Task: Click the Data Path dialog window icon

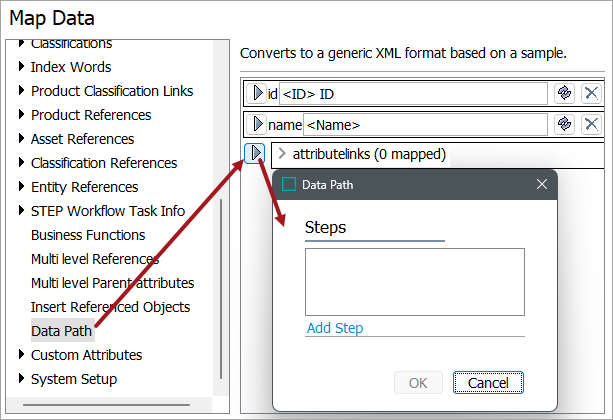Action: (x=288, y=185)
